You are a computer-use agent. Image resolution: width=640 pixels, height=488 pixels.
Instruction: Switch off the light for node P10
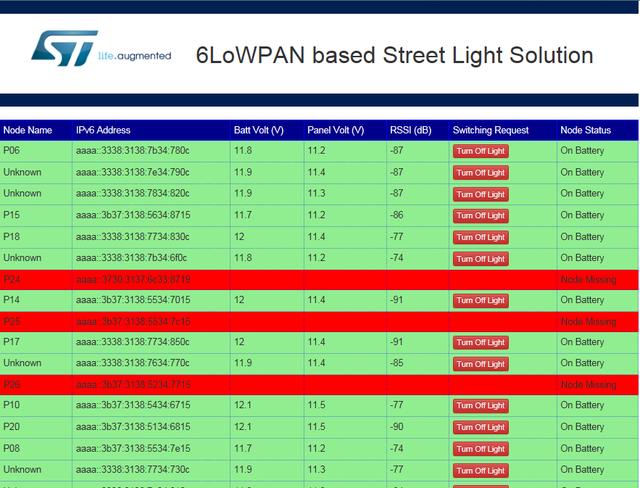pos(481,405)
